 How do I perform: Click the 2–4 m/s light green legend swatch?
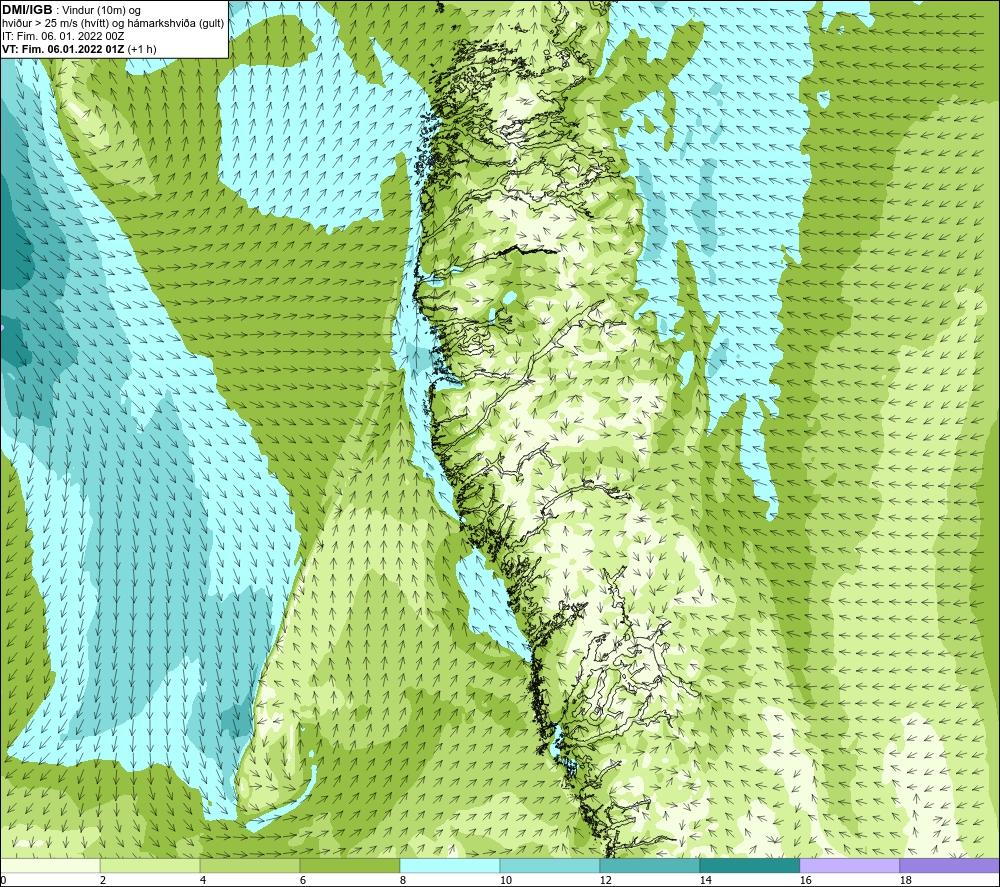(x=150, y=865)
